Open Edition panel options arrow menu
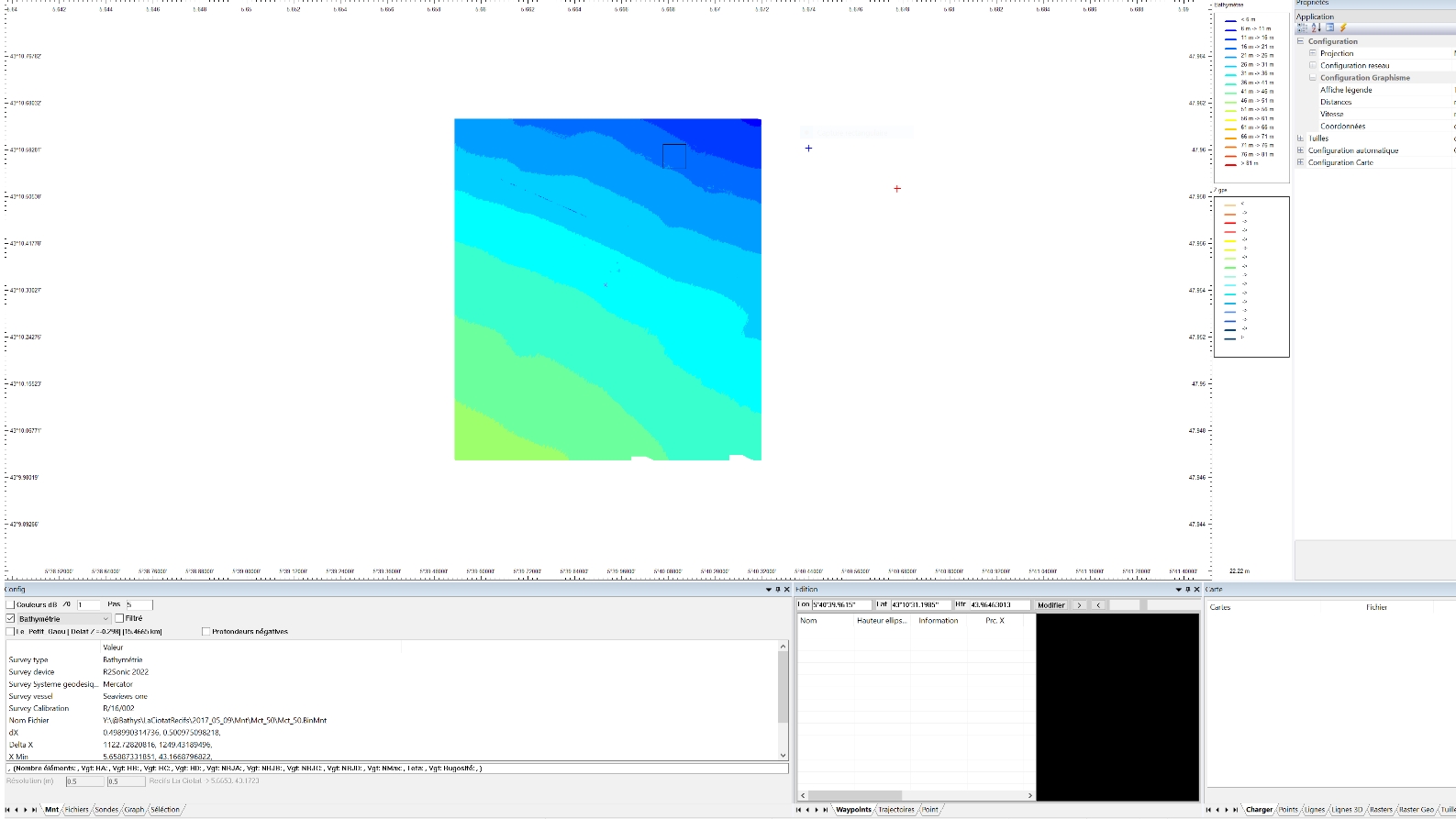This screenshot has height=819, width=1456. coord(1179,590)
